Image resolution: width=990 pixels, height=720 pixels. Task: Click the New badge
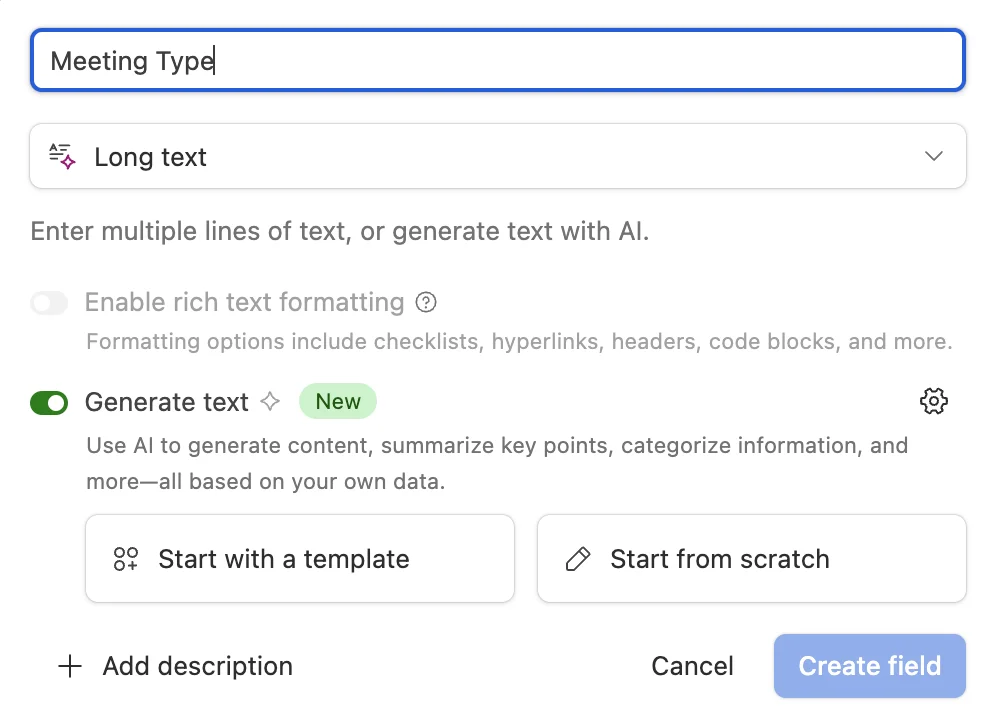[x=338, y=401]
